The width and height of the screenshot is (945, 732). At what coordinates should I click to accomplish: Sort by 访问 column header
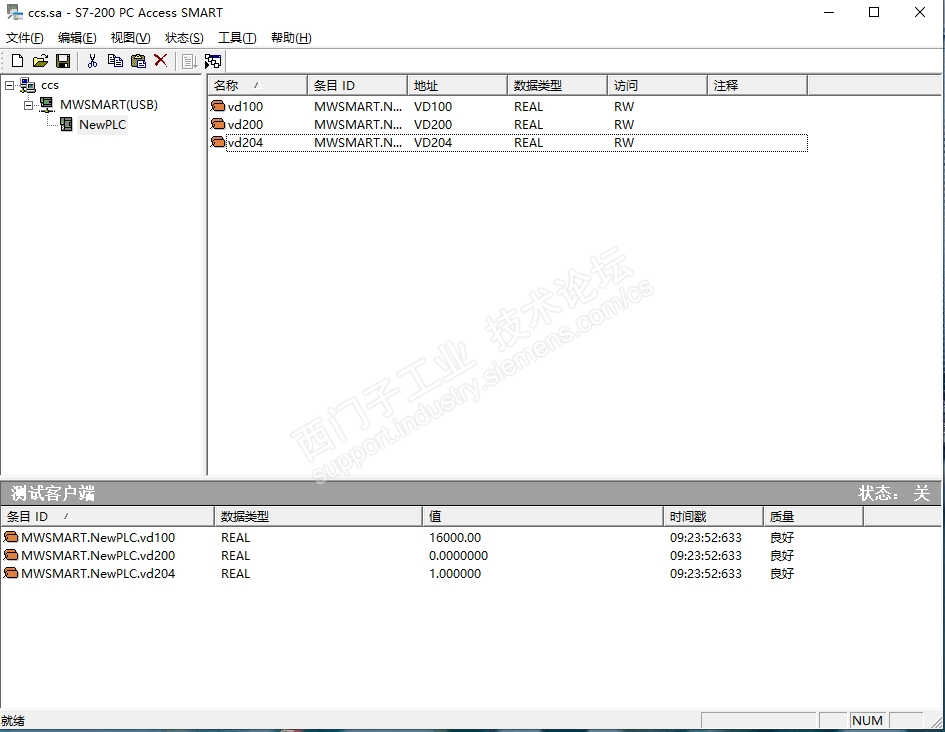point(658,86)
